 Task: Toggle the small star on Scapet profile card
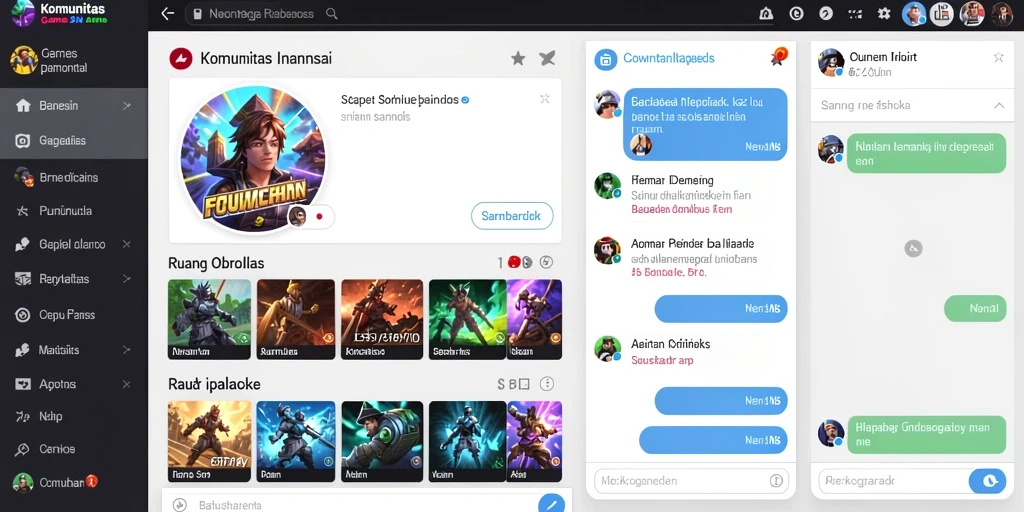pyautogui.click(x=545, y=99)
